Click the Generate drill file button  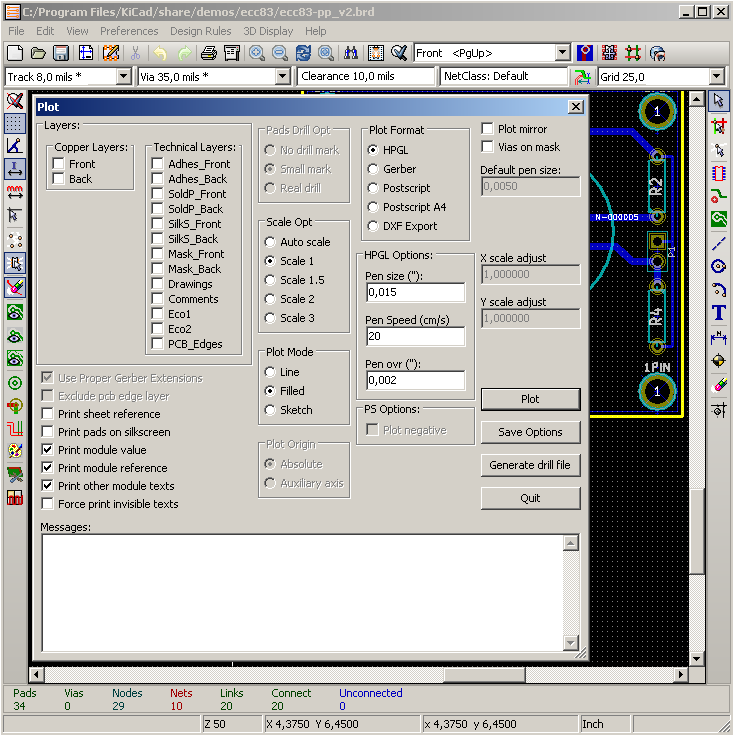[x=530, y=465]
